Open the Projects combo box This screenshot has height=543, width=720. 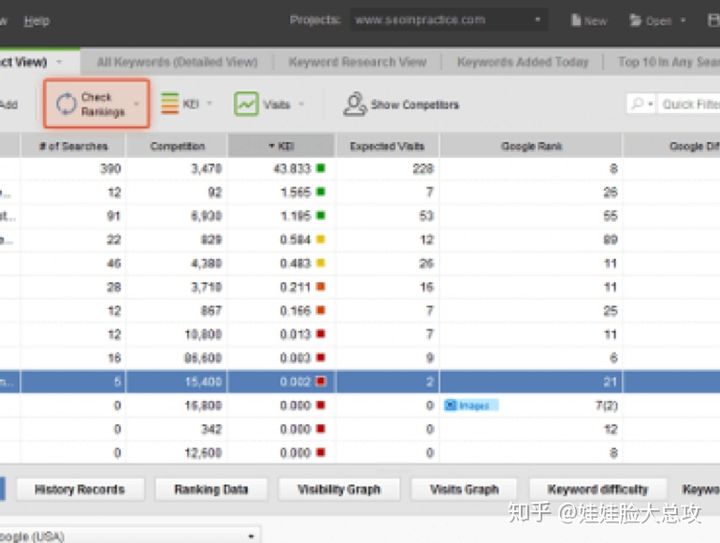point(449,20)
